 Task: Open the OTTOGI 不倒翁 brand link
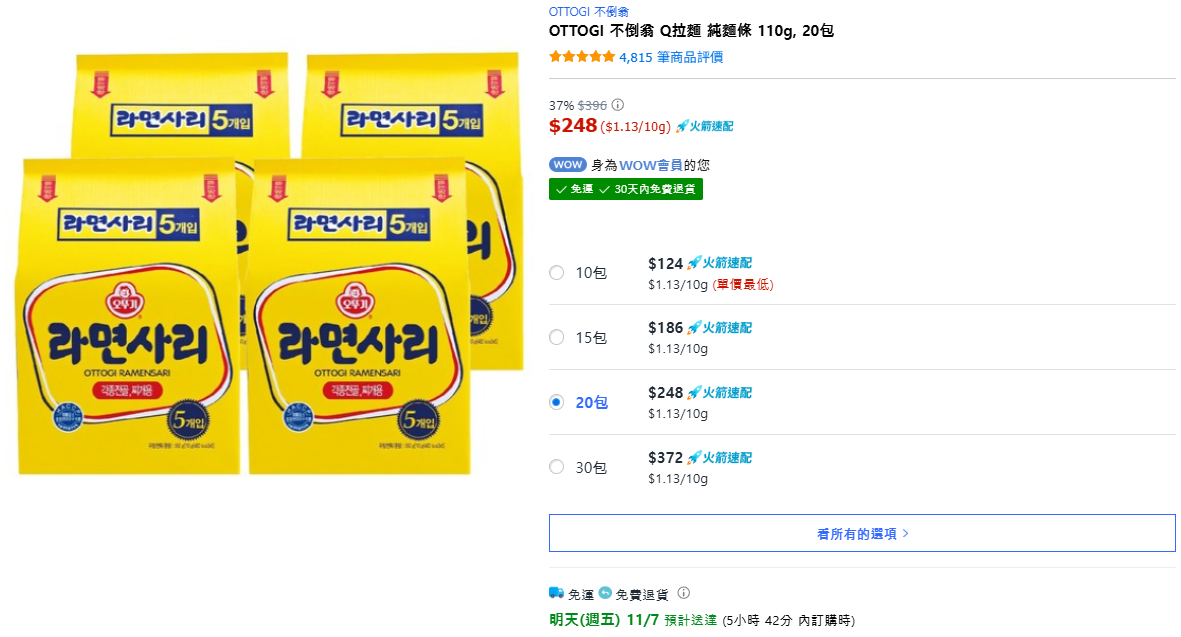pyautogui.click(x=589, y=12)
